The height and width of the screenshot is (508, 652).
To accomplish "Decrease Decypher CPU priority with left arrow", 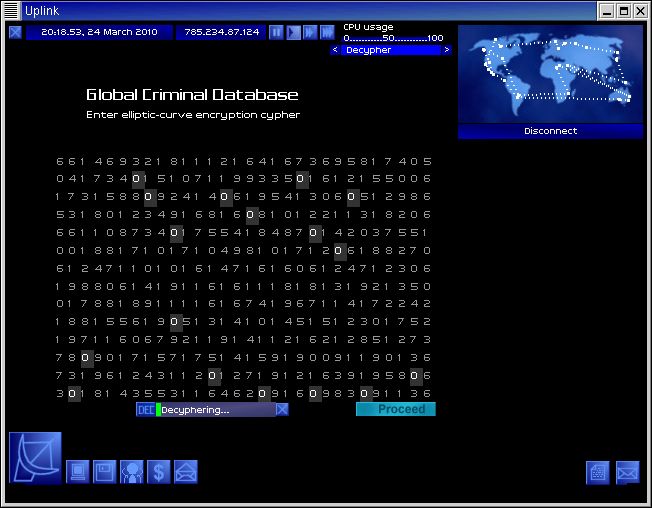I will (335, 50).
